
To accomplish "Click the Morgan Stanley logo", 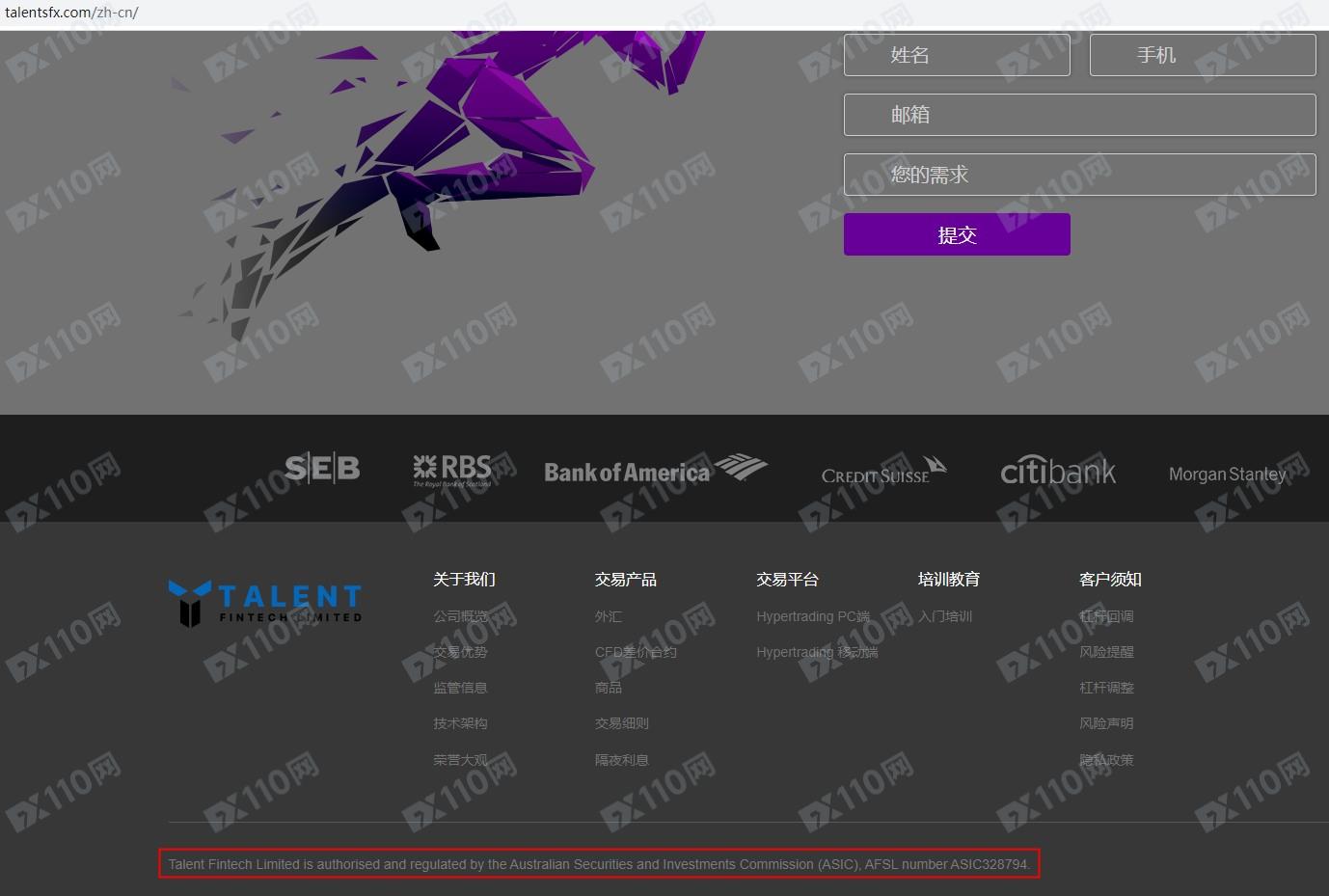I will pos(1227,474).
